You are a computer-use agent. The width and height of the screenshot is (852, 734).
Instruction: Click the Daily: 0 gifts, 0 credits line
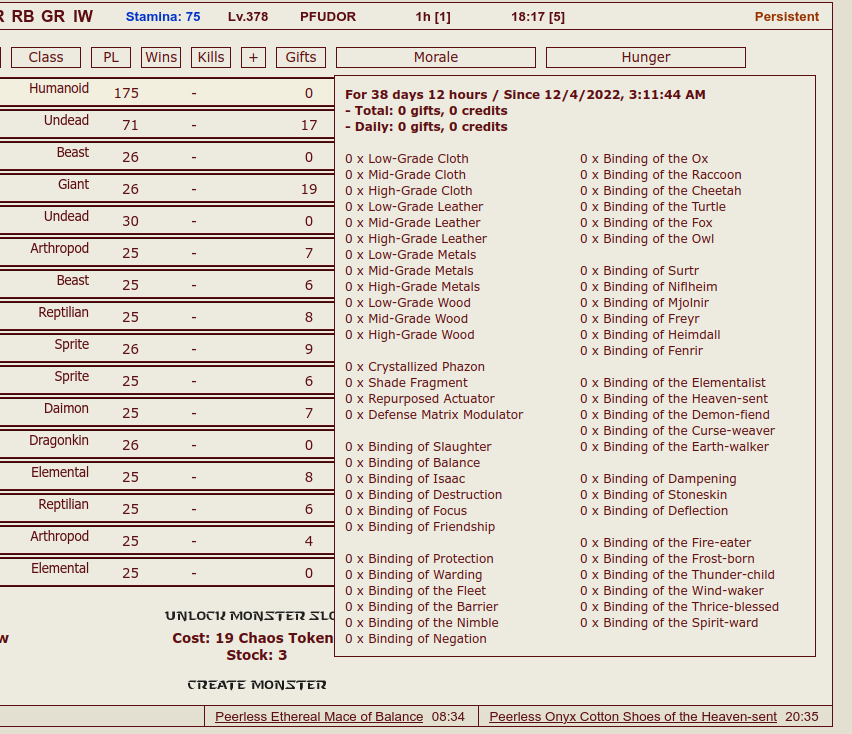coord(426,127)
